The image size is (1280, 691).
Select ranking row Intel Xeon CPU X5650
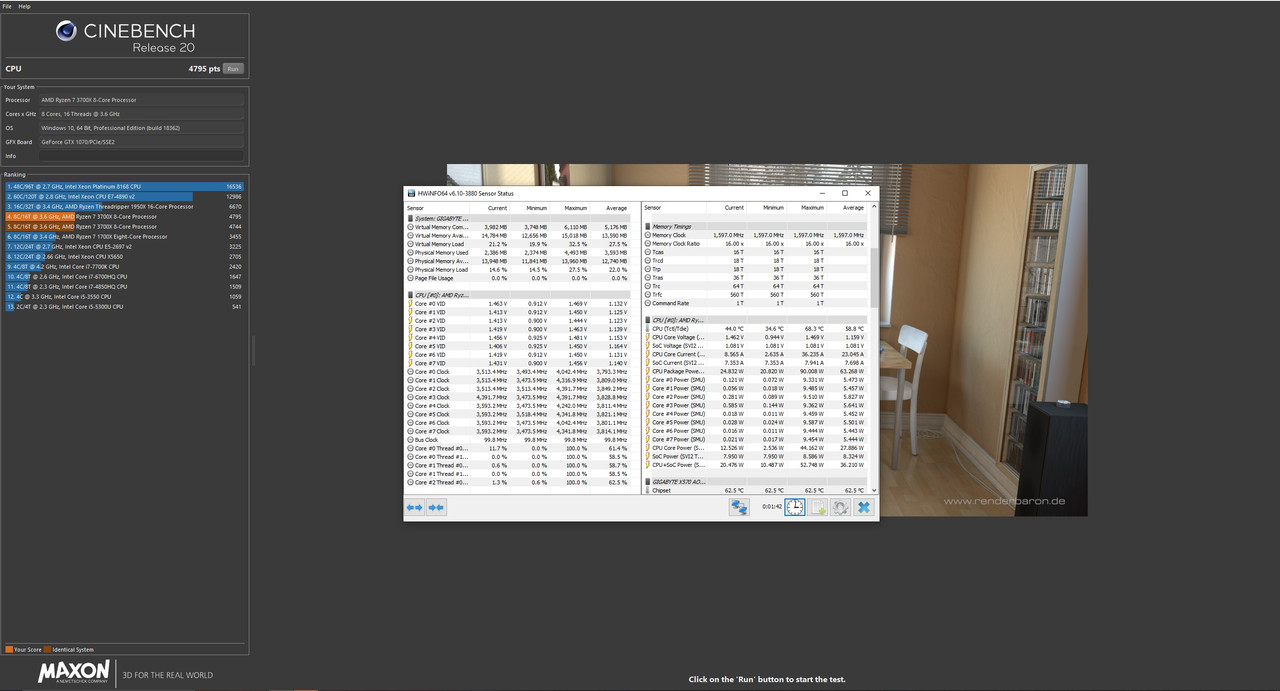coord(125,256)
